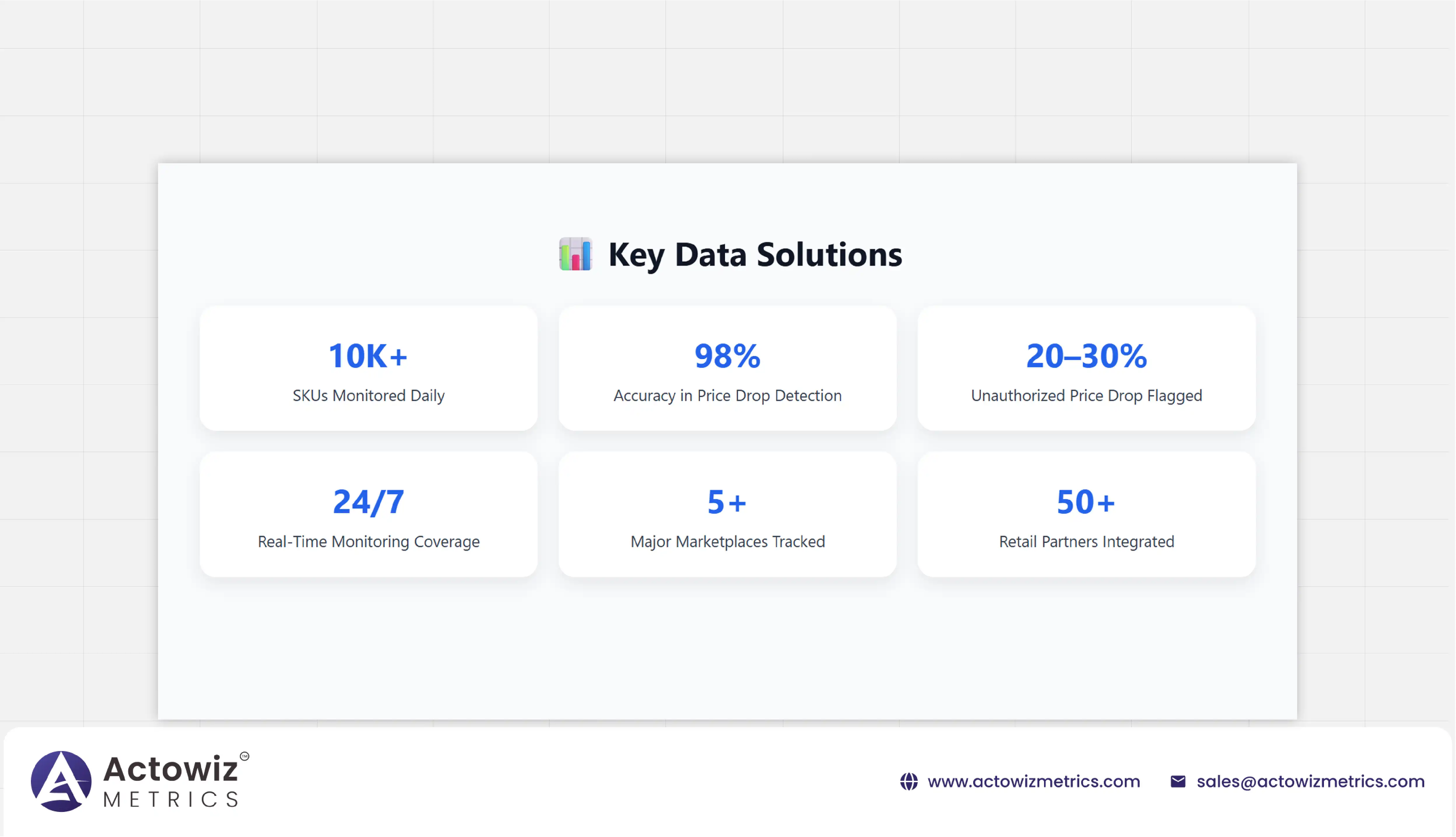
Task: Click the 98% statistic value
Action: point(727,356)
